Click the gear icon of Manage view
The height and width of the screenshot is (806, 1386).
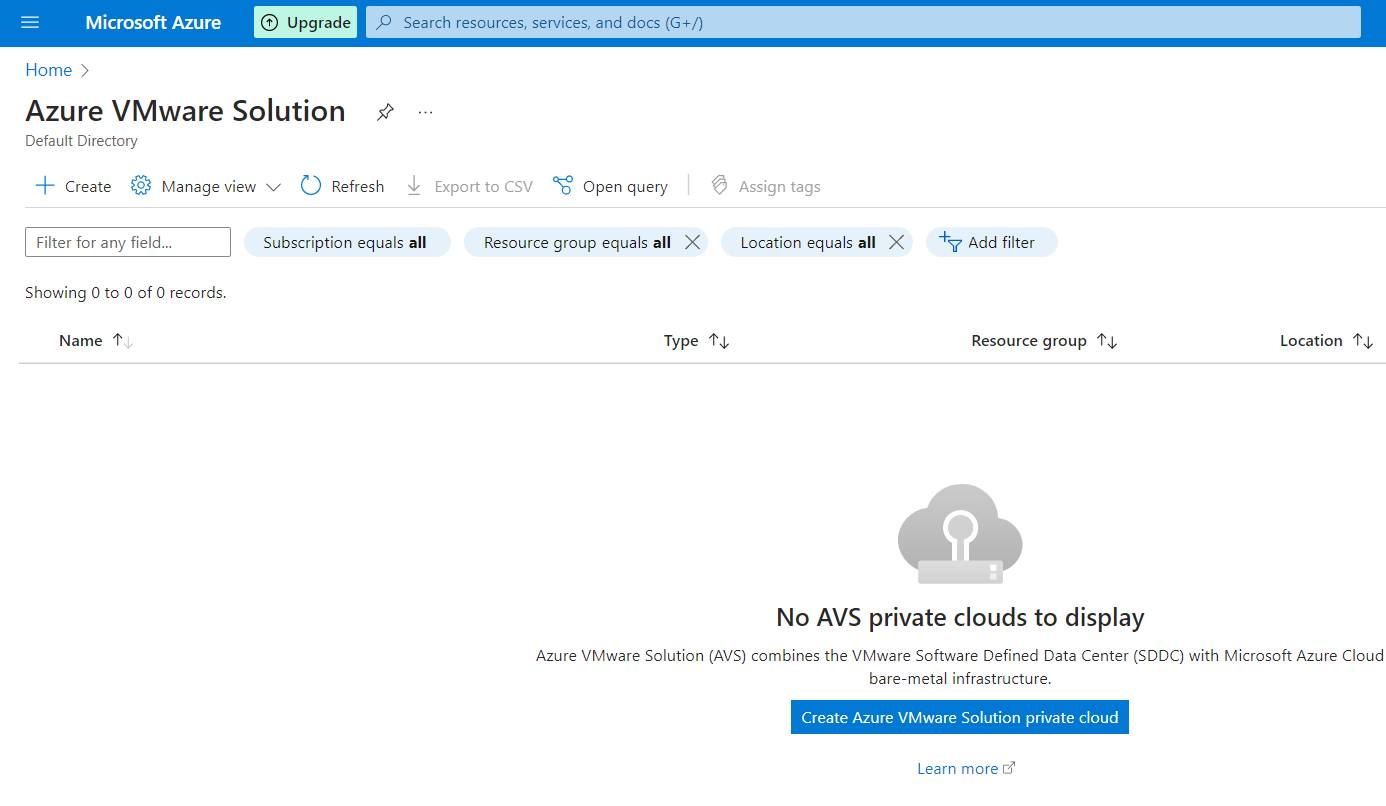click(141, 186)
